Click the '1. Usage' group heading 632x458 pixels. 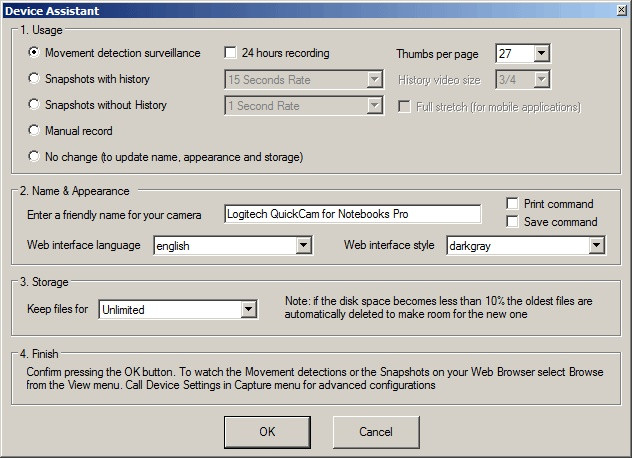(x=41, y=30)
